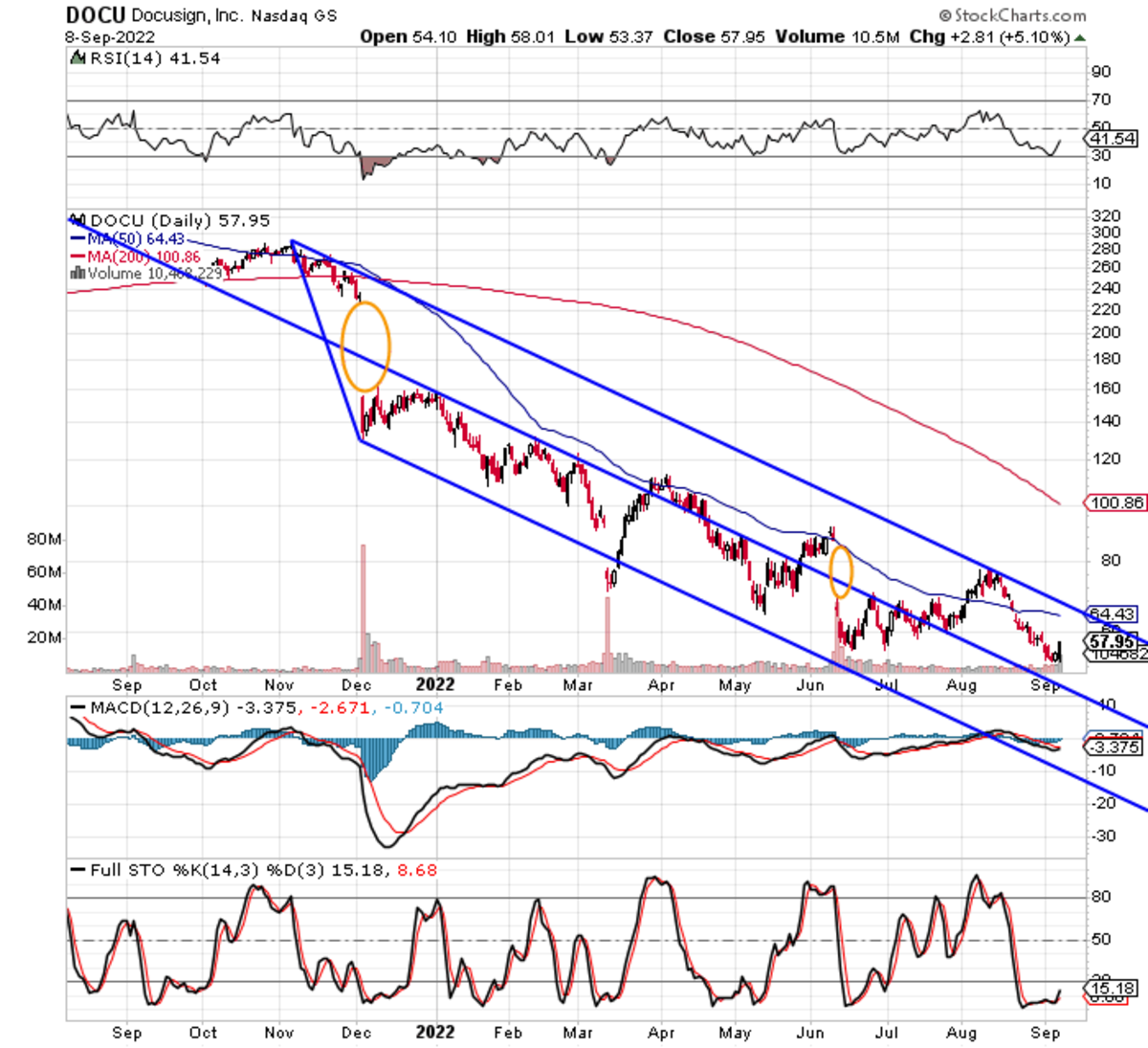The image size is (1148, 1048).
Task: Click the March volume spike bar
Action: (607, 632)
